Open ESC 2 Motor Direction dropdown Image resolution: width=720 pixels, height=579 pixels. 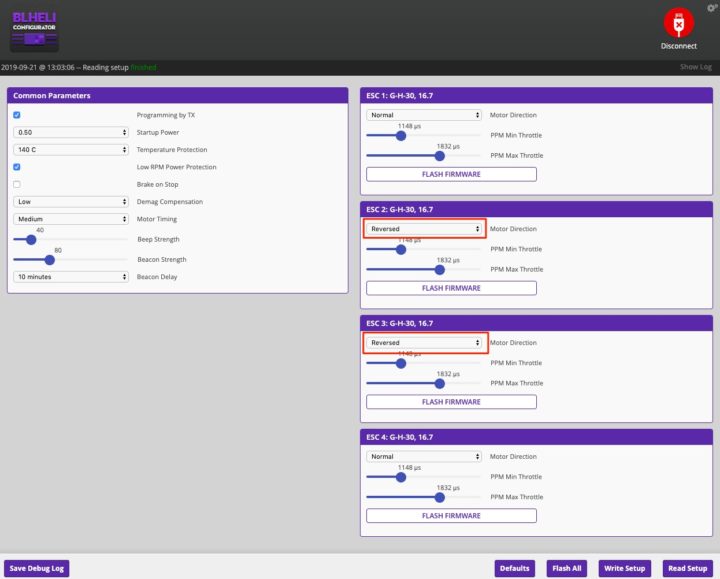click(x=424, y=229)
